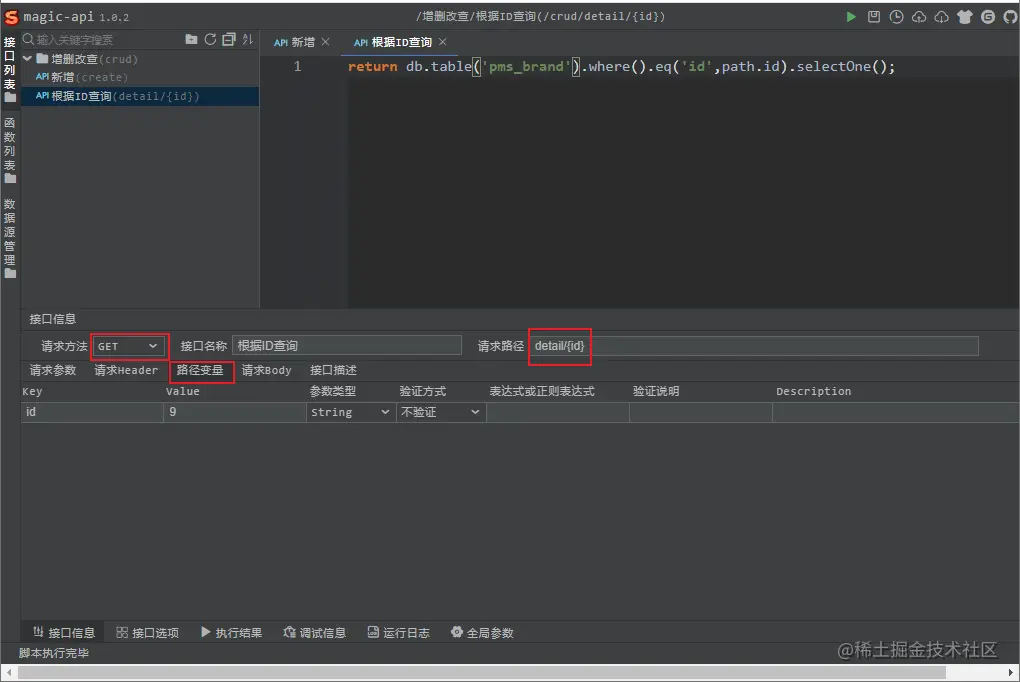Viewport: 1020px width, 682px height.
Task: Select the 增删改查(crud) folder
Action: [87, 59]
